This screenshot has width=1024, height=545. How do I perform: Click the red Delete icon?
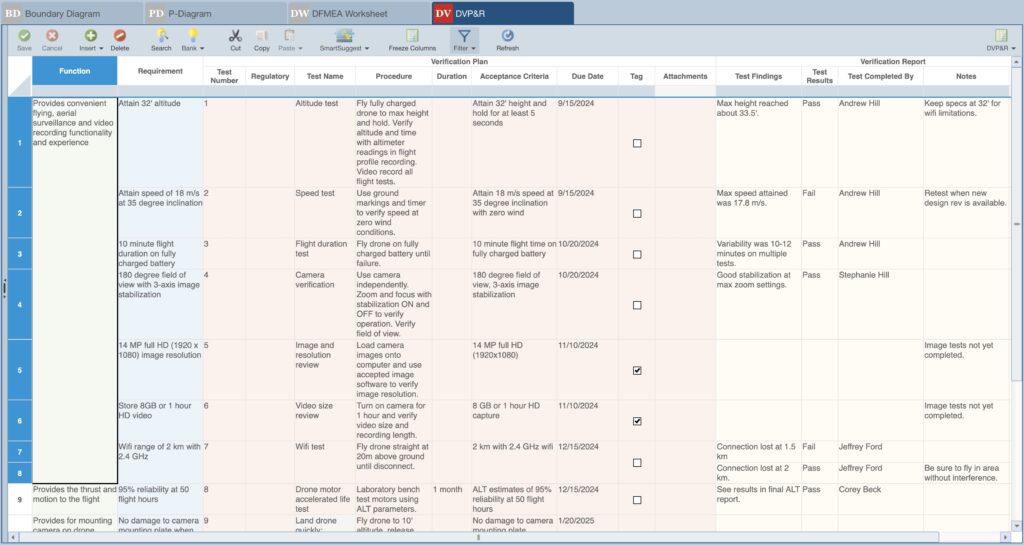point(120,36)
